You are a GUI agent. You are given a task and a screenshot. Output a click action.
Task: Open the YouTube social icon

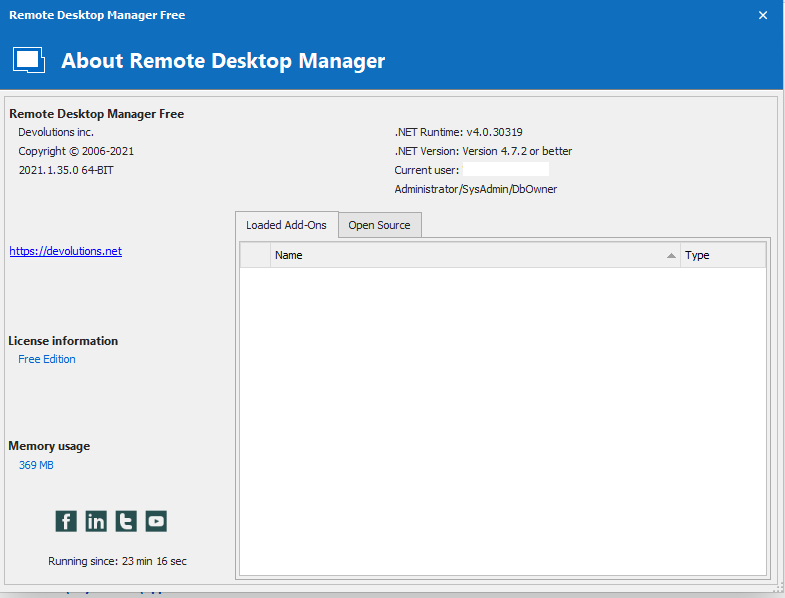tap(156, 521)
